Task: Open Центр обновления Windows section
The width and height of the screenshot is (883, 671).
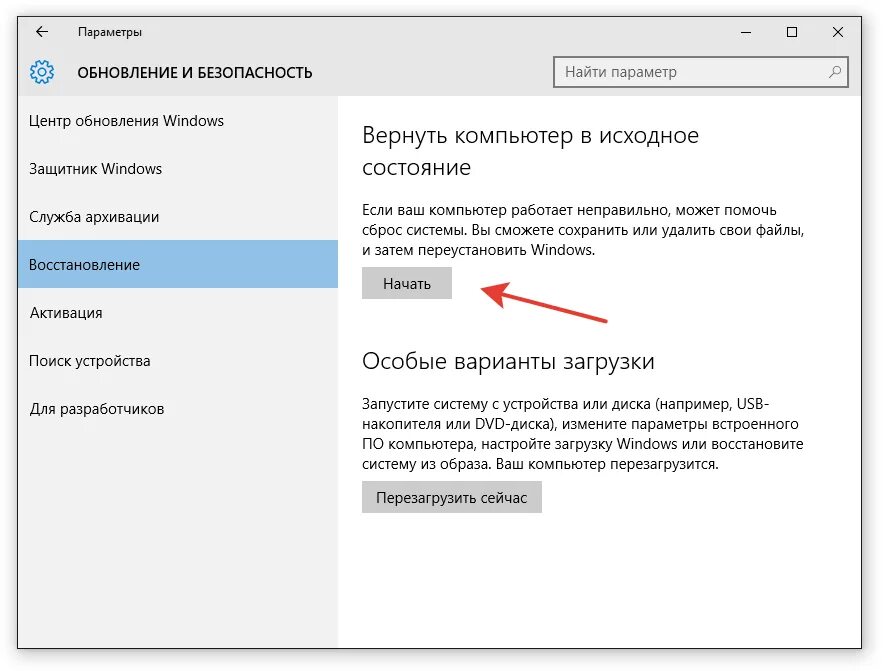Action: click(177, 120)
